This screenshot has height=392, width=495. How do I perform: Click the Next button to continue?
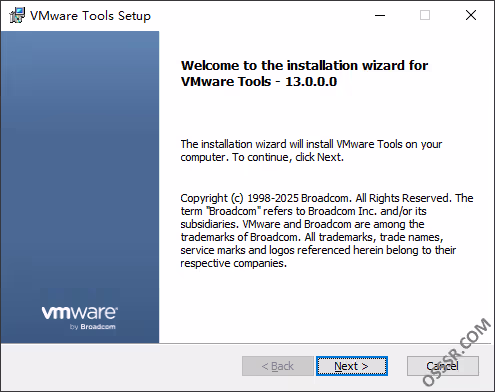352,366
